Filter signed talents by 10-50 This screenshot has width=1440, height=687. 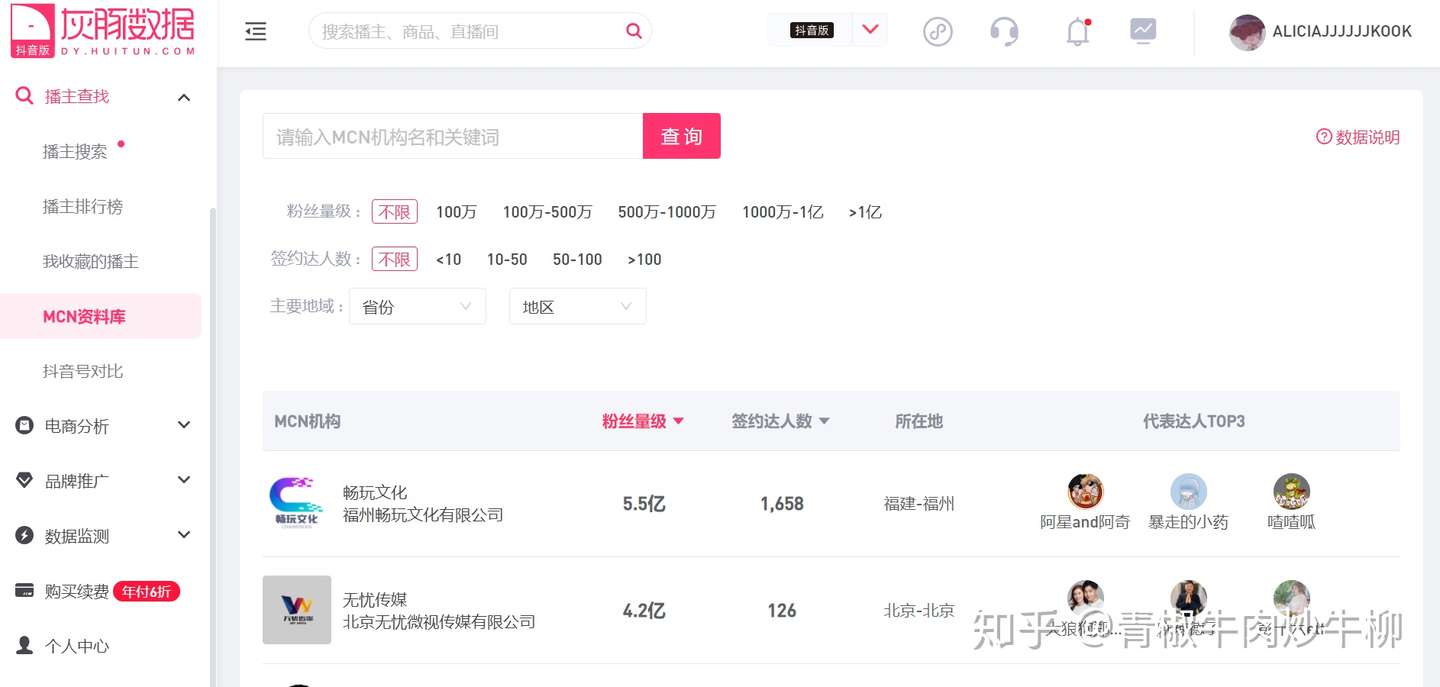pyautogui.click(x=507, y=259)
